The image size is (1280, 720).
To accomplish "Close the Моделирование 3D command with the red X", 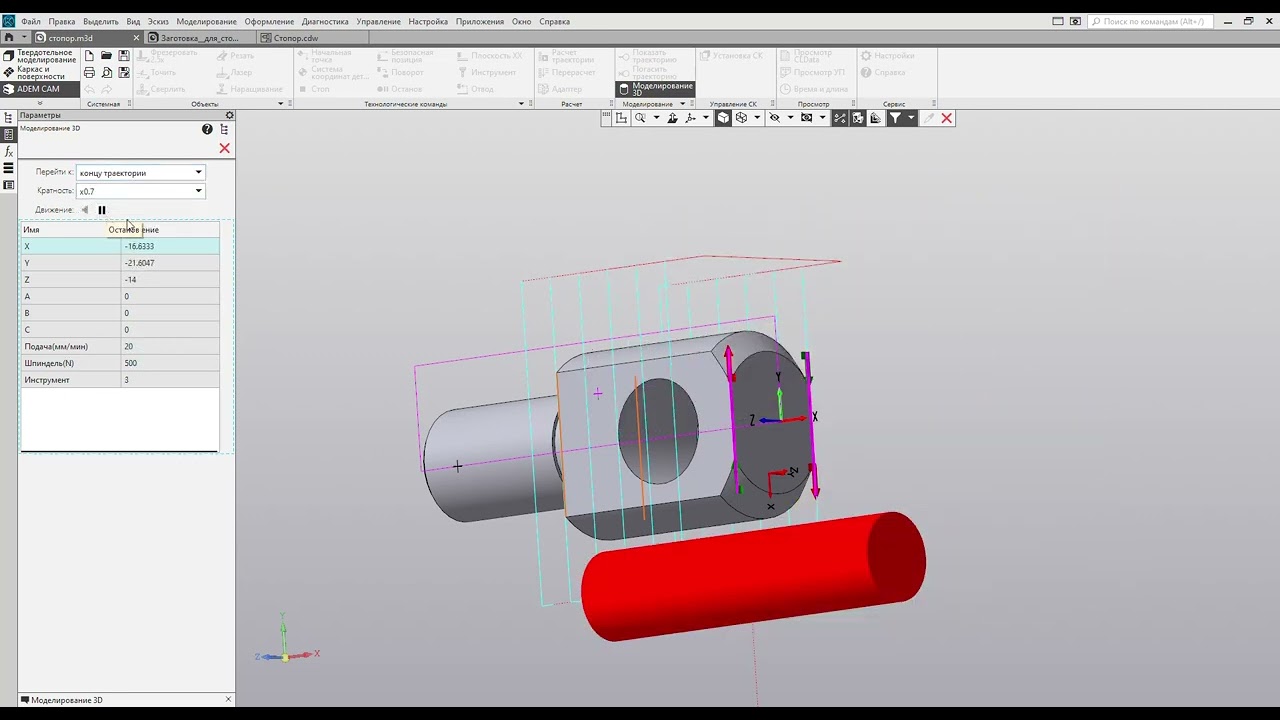I will click(224, 148).
